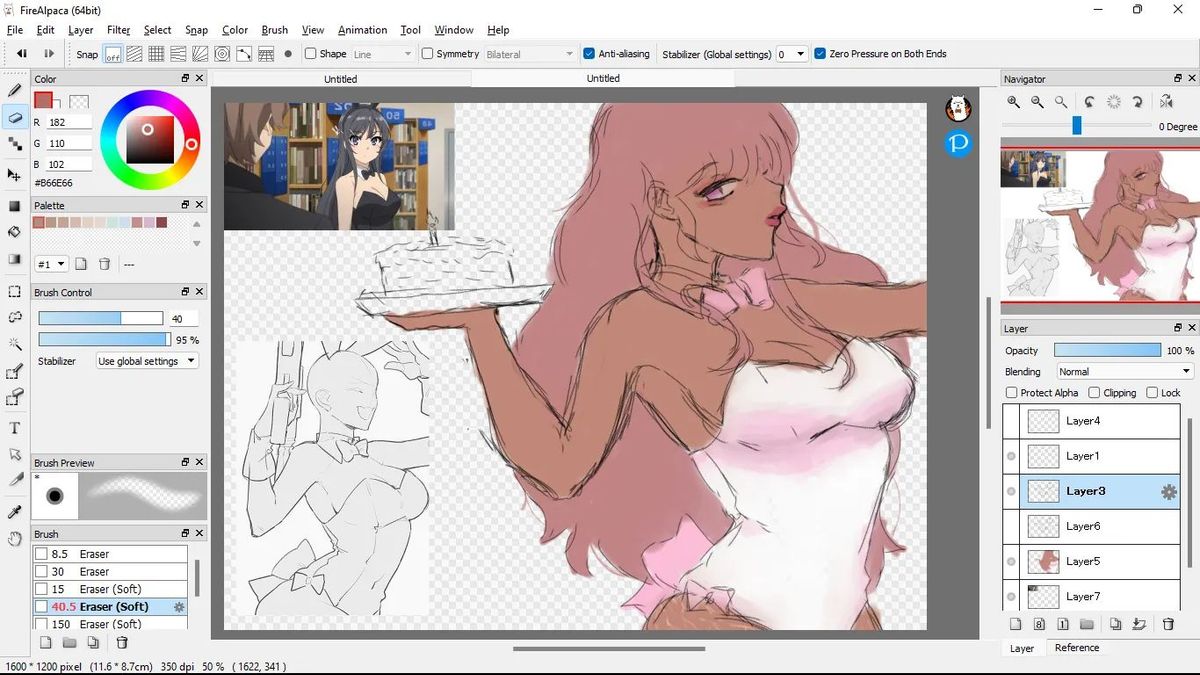Select the Hand tool
The image size is (1200, 675).
(x=14, y=538)
